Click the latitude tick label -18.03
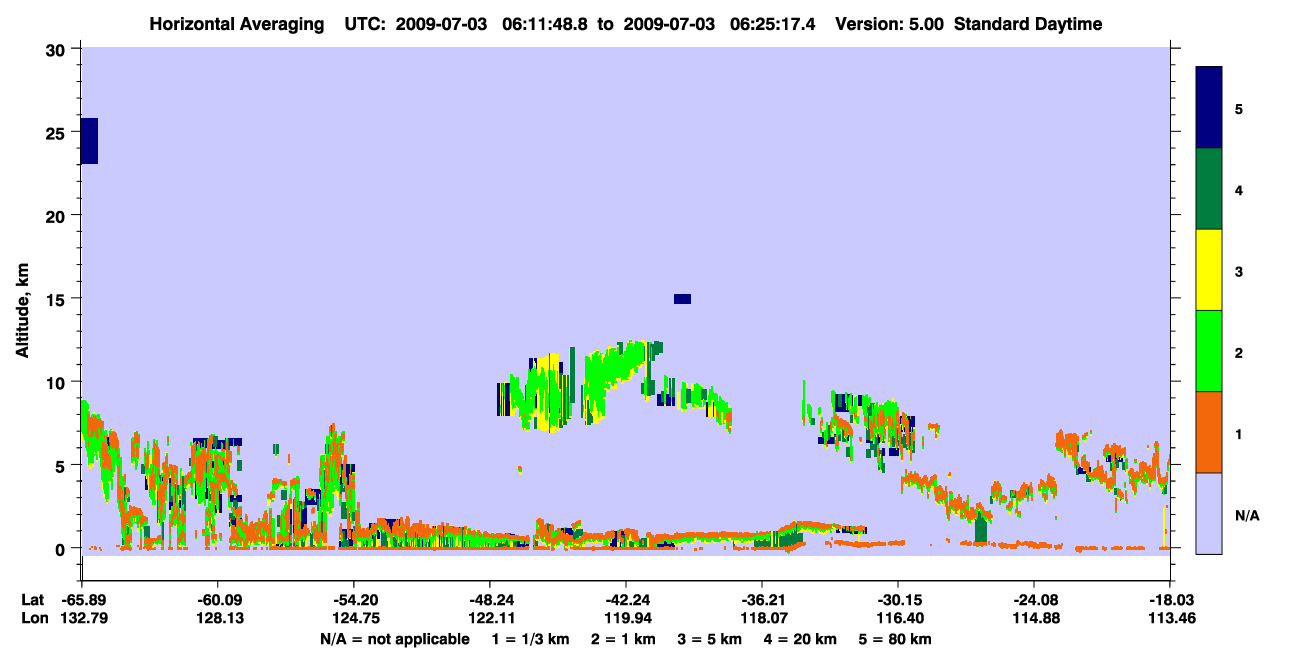 pyautogui.click(x=1171, y=600)
